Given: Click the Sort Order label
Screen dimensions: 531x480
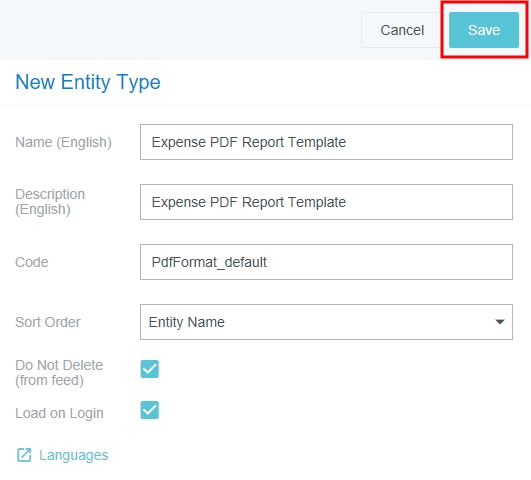Looking at the screenshot, I should (x=48, y=322).
